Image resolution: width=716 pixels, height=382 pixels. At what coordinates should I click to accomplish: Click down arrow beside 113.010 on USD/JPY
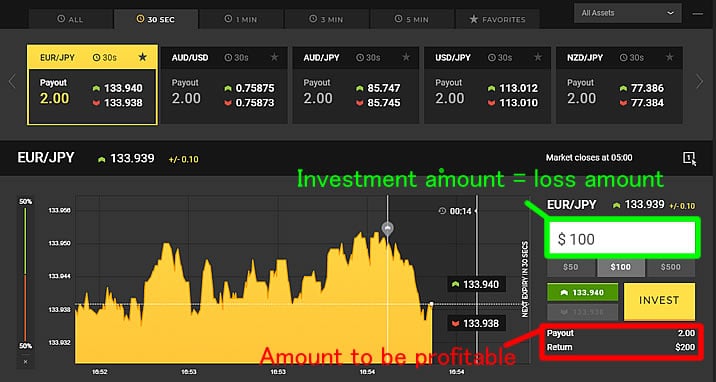(x=491, y=103)
